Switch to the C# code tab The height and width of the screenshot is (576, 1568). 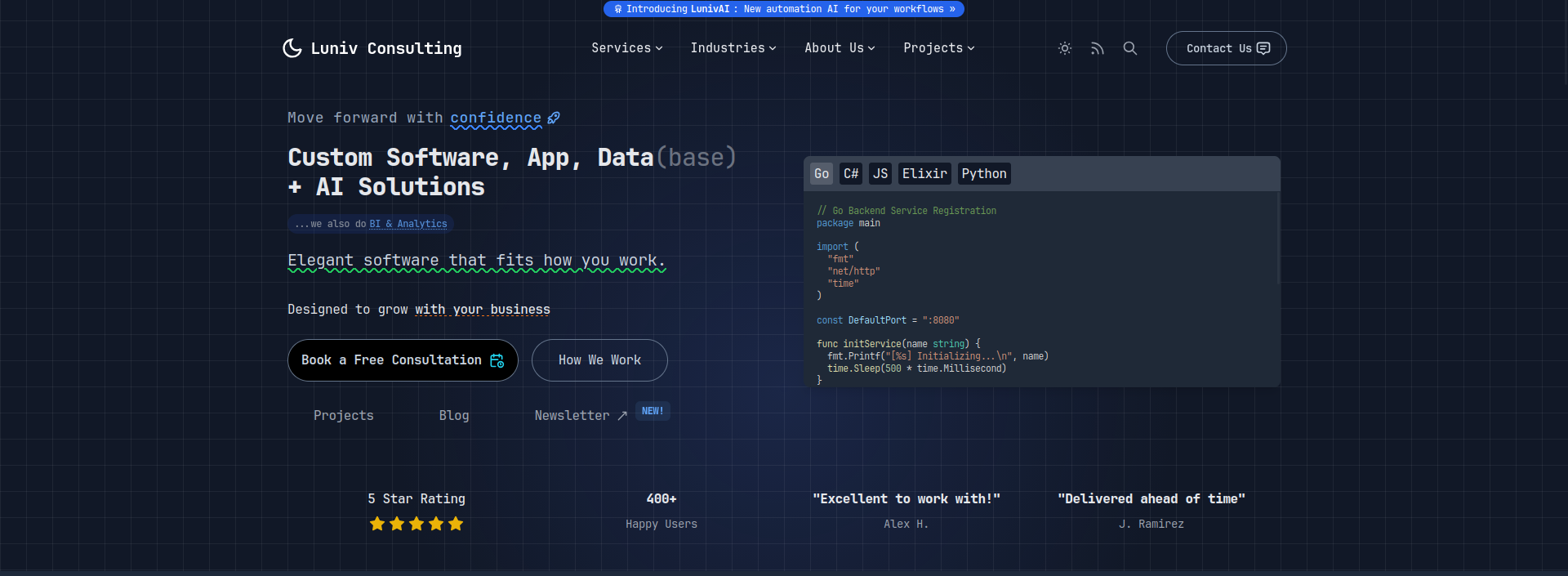point(851,173)
